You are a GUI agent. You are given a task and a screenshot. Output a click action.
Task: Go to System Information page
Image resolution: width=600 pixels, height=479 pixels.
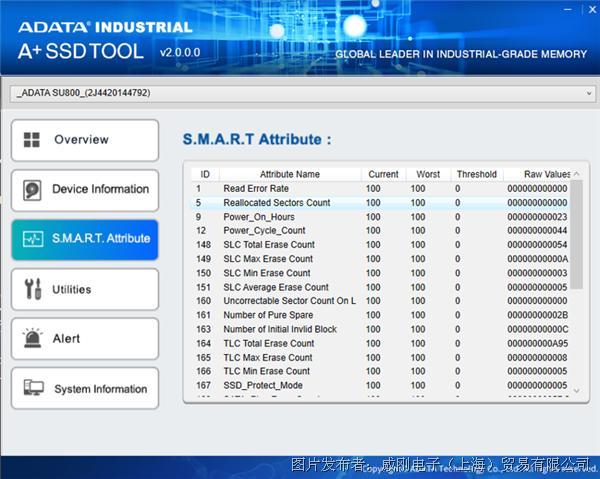[85, 389]
